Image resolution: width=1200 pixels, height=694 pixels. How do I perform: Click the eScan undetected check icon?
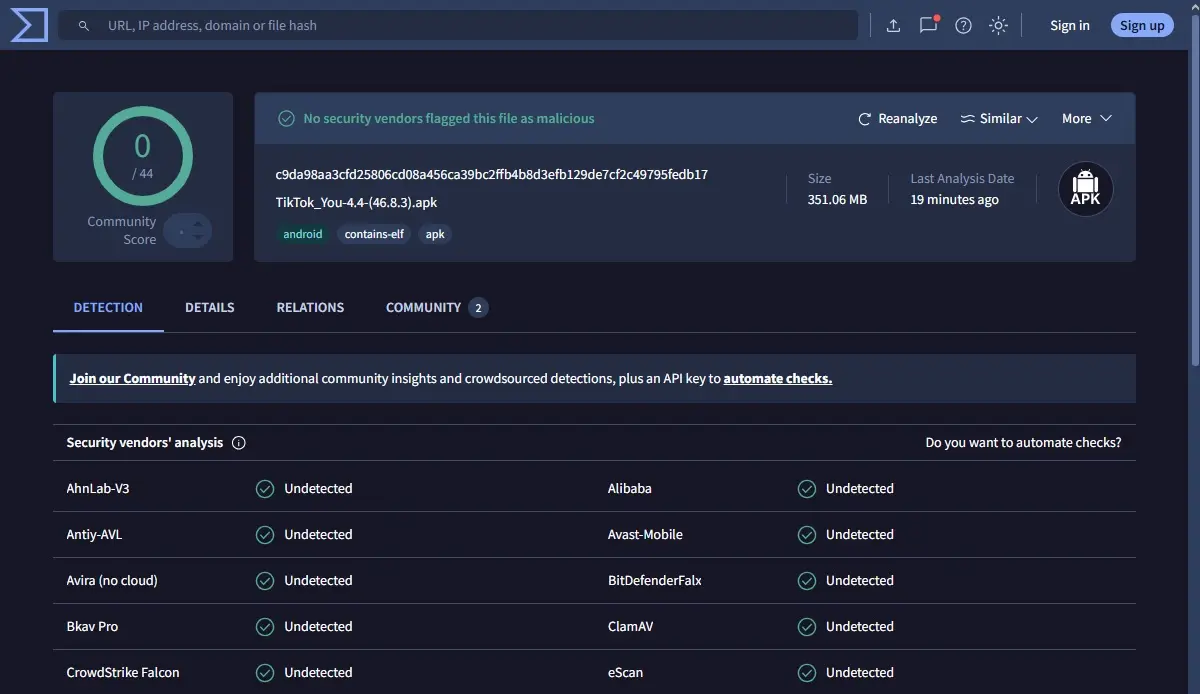(x=807, y=673)
